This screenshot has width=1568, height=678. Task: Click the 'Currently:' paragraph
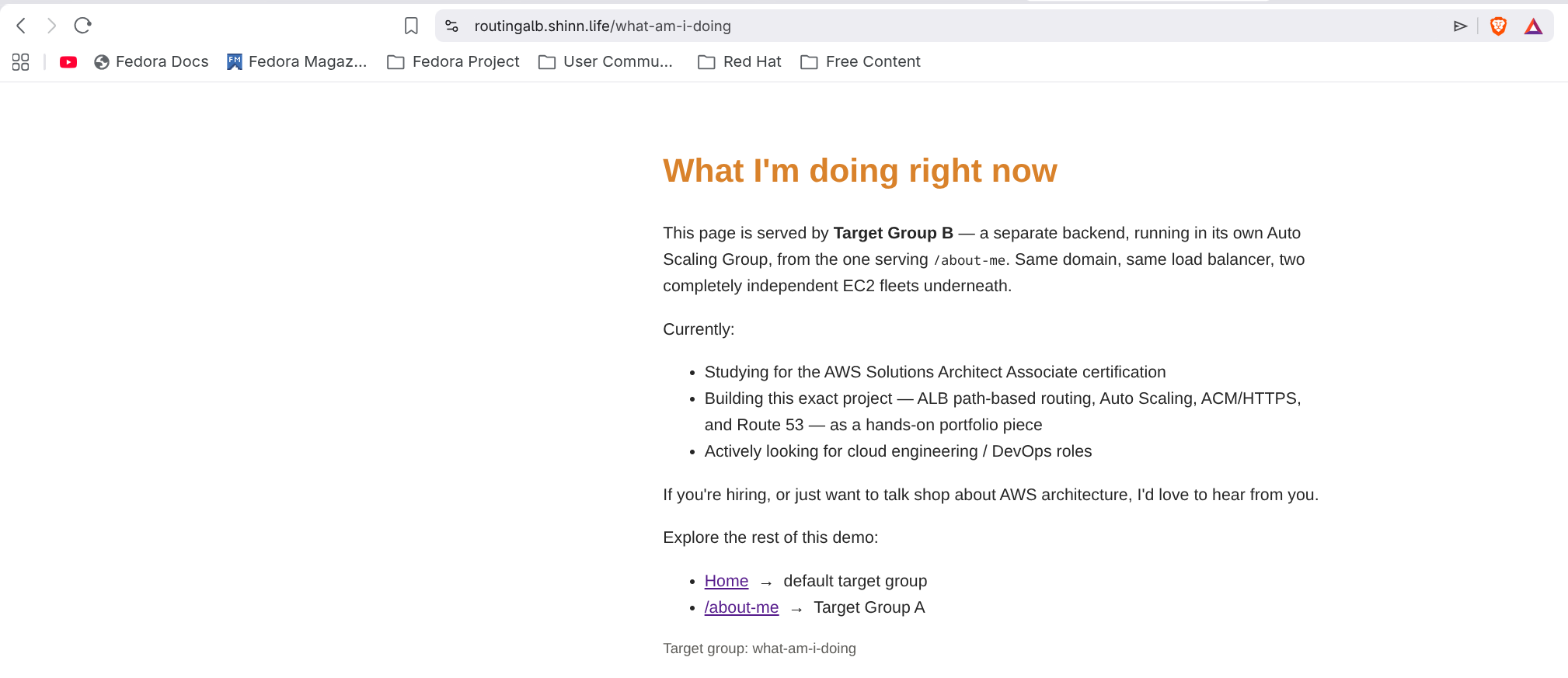(x=699, y=329)
